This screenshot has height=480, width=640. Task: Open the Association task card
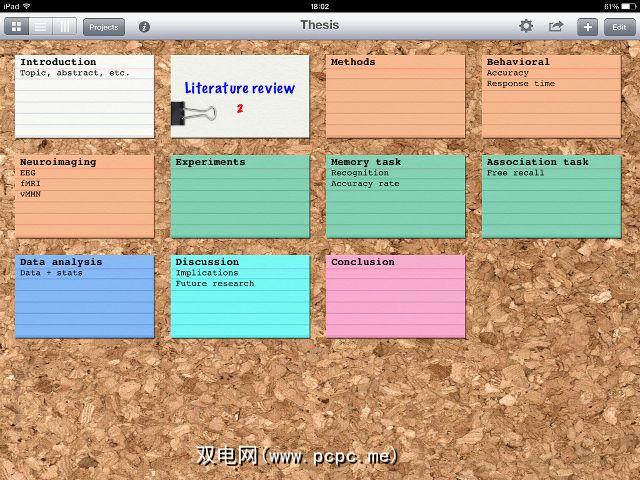[551, 196]
